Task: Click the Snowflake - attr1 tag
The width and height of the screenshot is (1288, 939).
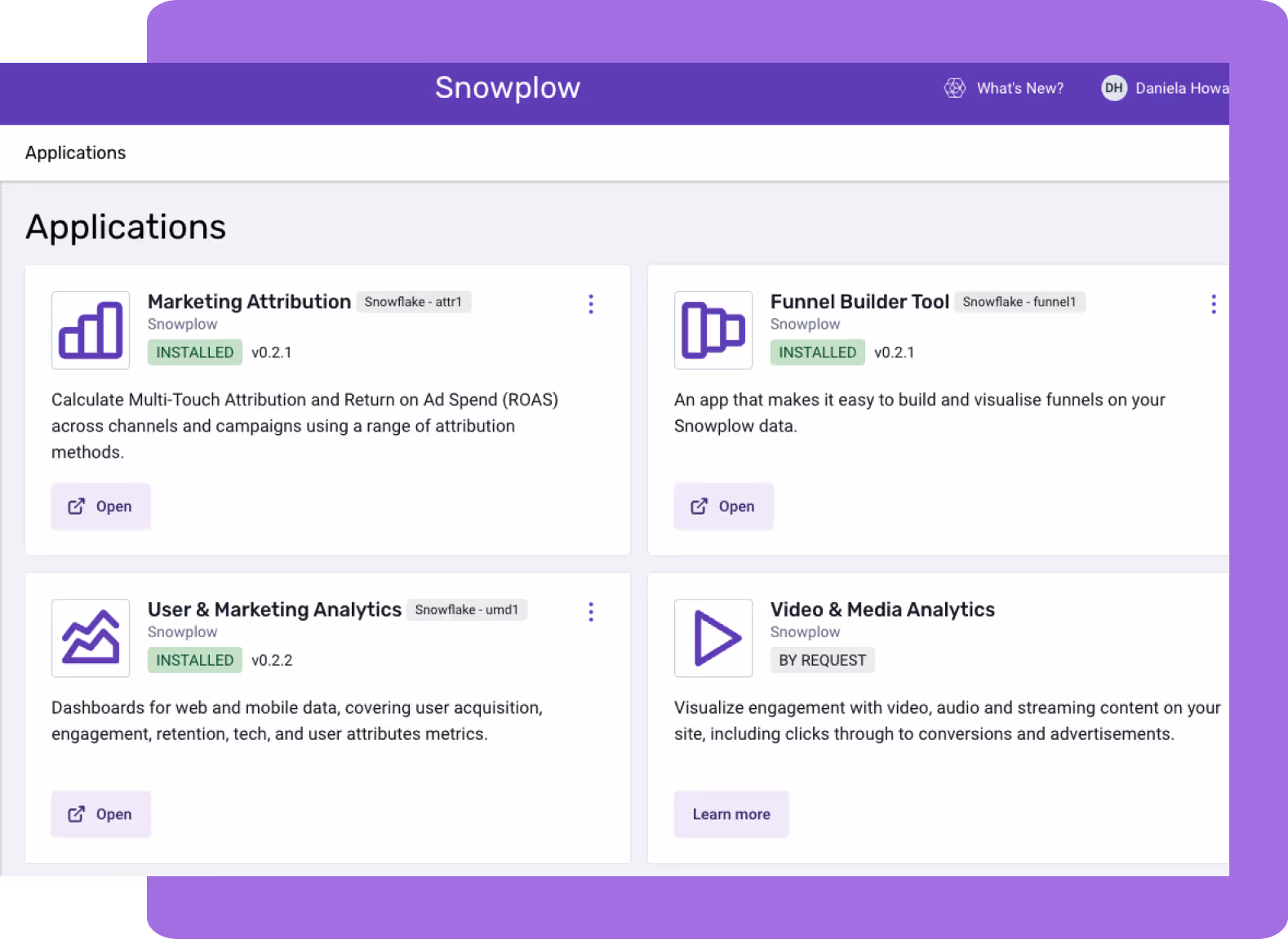Action: (414, 302)
